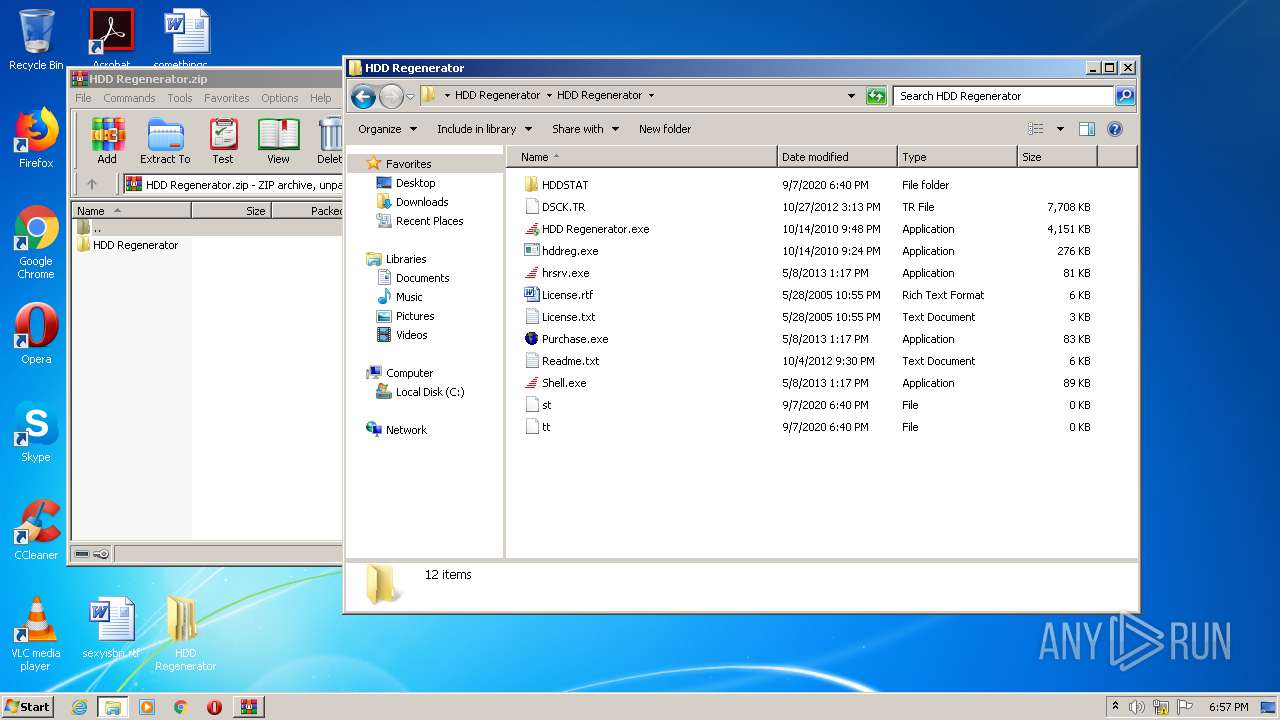Viewport: 1280px width, 720px height.
Task: Sort by Type column header
Action: pyautogui.click(x=957, y=157)
